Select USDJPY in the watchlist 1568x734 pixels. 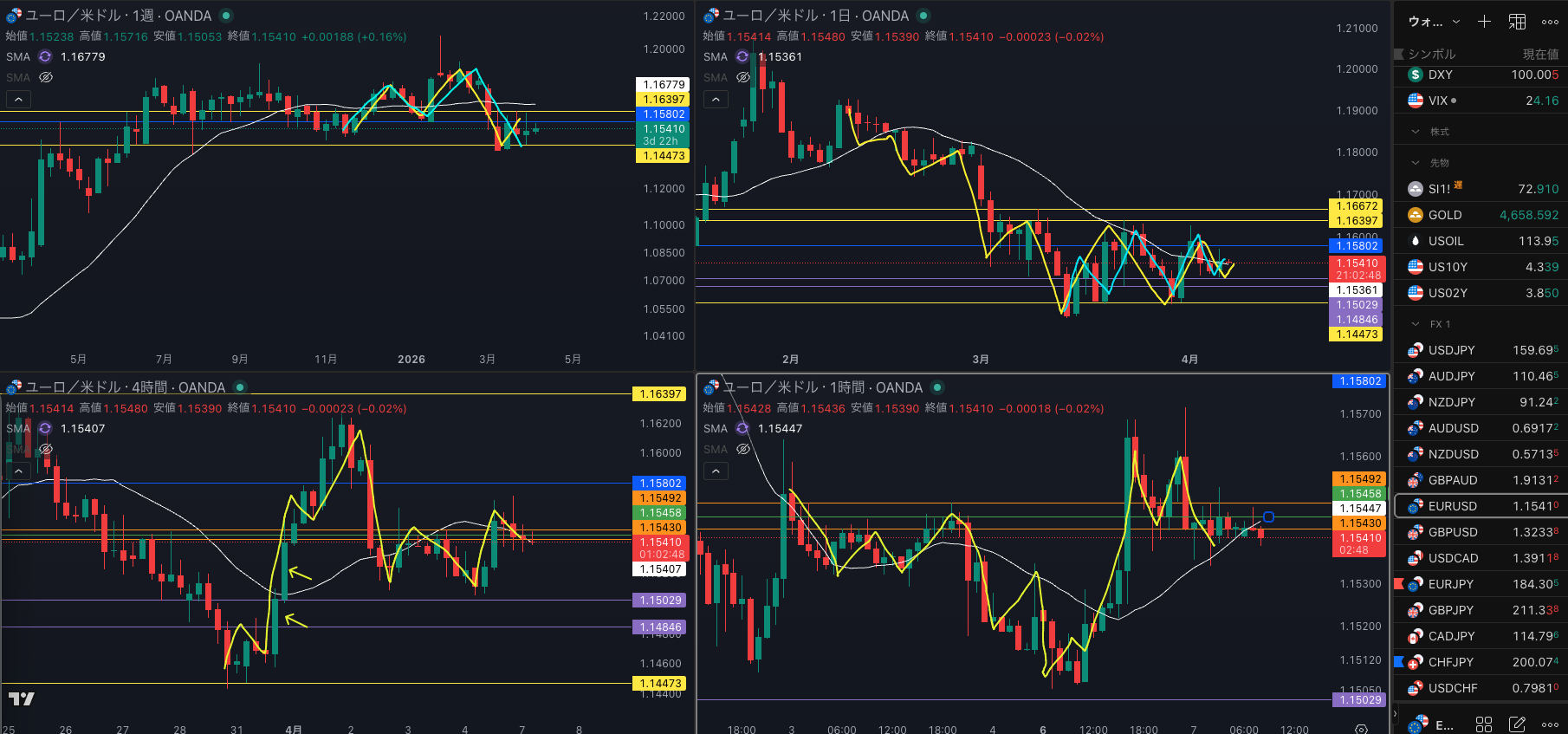point(1451,350)
